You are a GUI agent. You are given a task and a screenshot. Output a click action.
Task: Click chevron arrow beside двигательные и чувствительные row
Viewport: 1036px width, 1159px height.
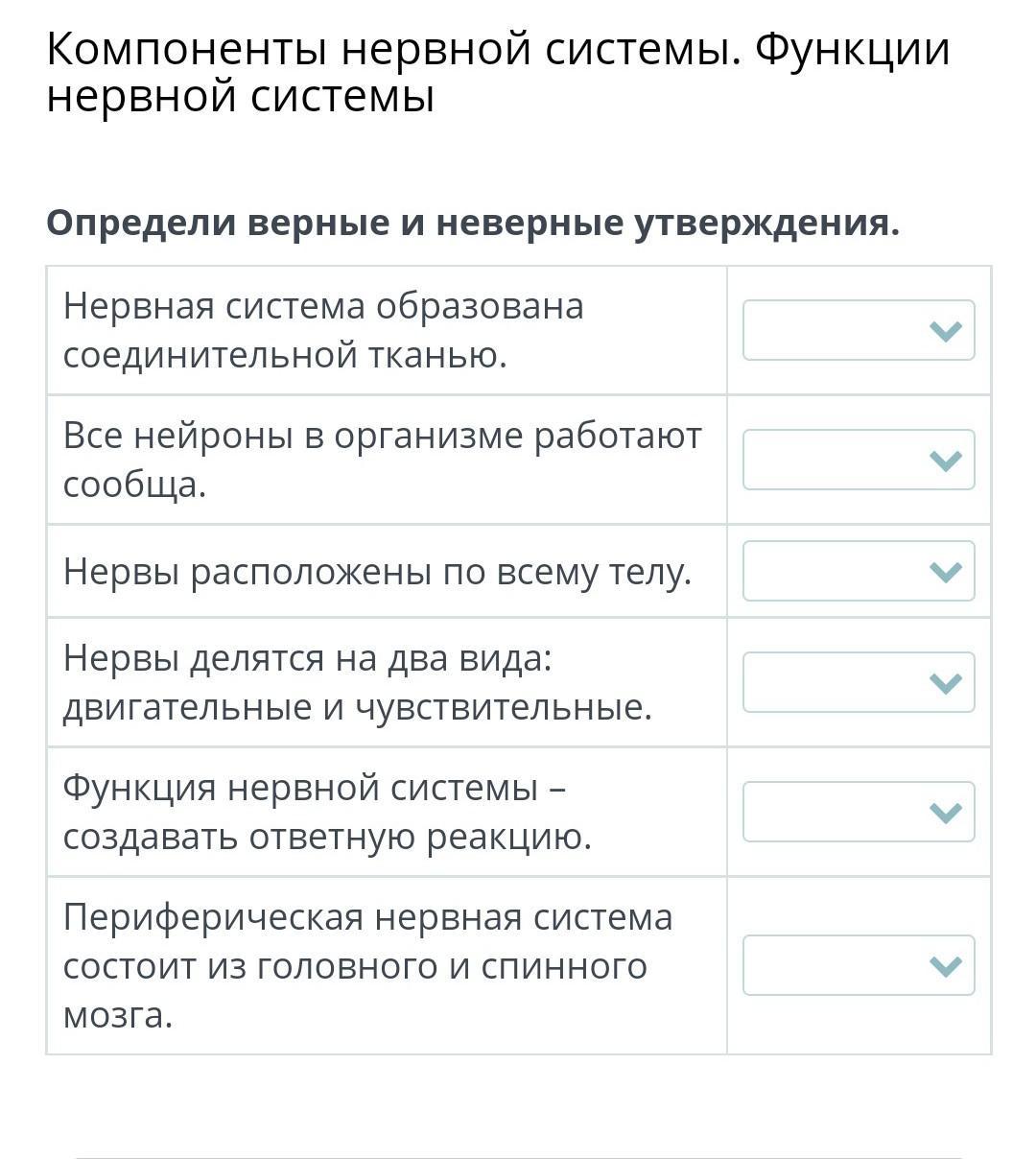pos(946,684)
